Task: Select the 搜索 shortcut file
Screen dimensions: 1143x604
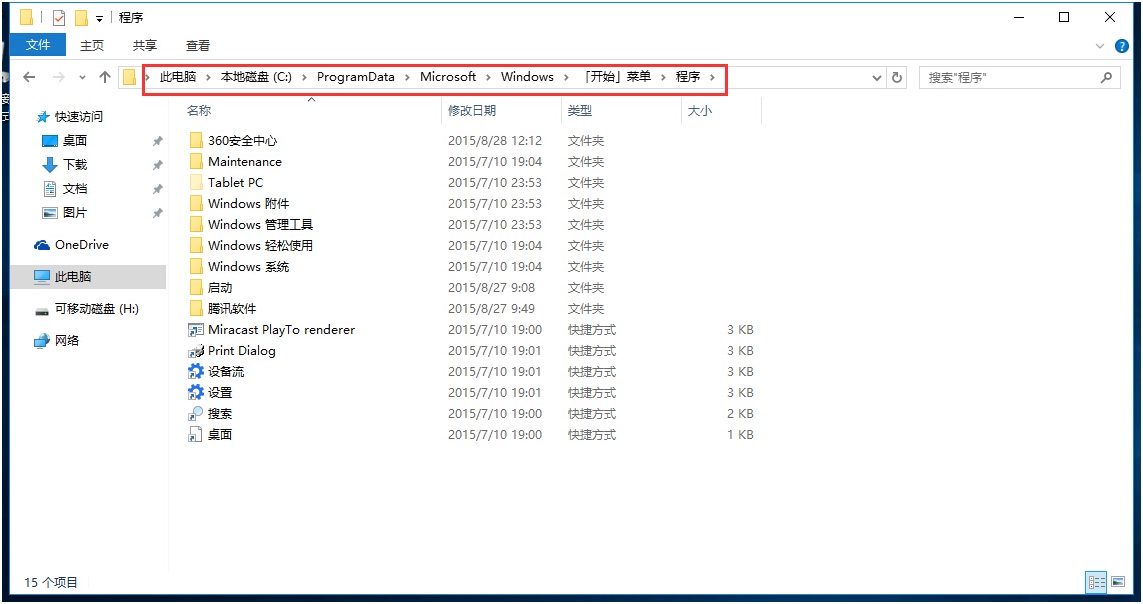Action: [x=219, y=414]
